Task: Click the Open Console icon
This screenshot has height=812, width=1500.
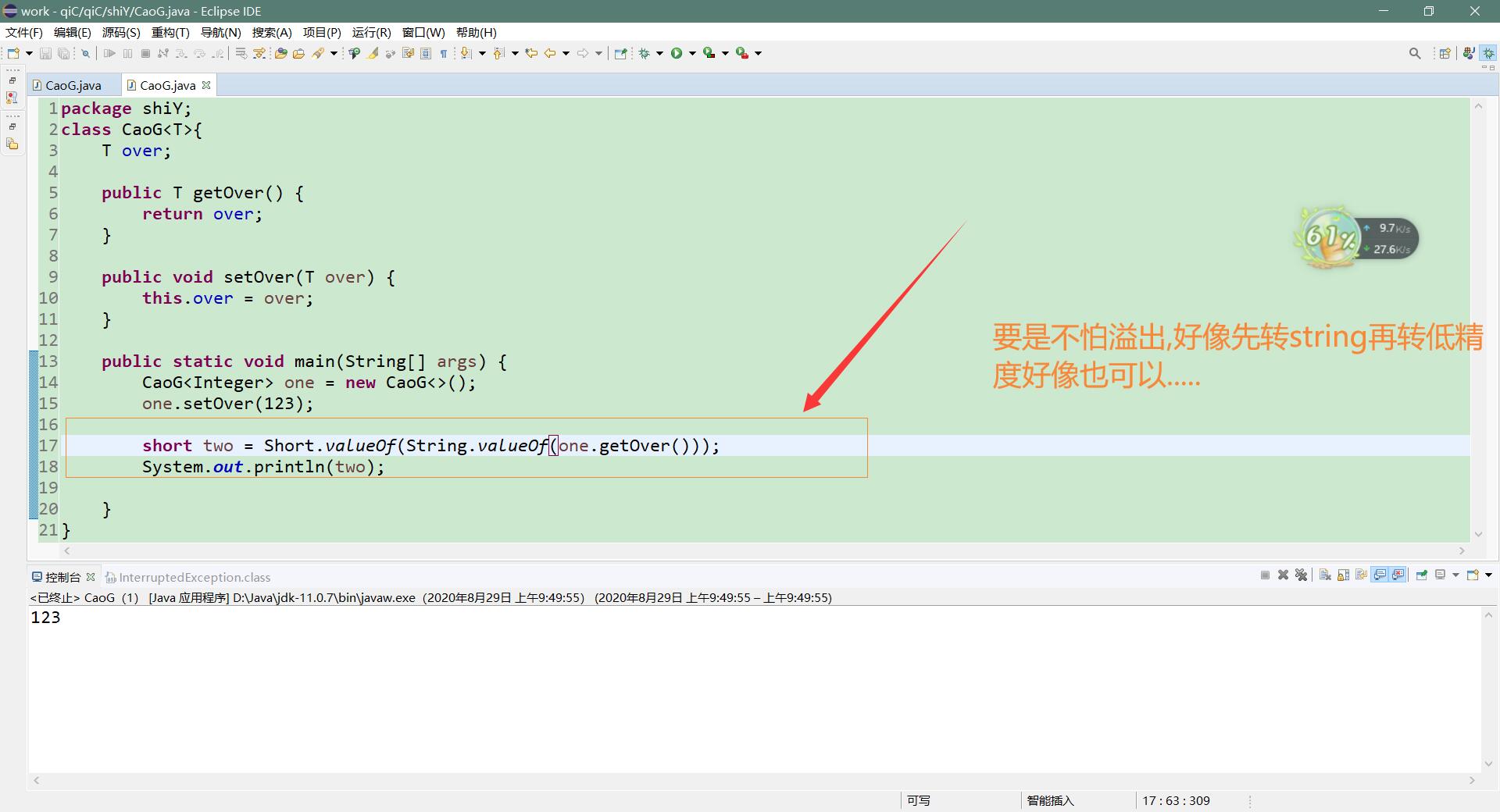Action: (1473, 575)
